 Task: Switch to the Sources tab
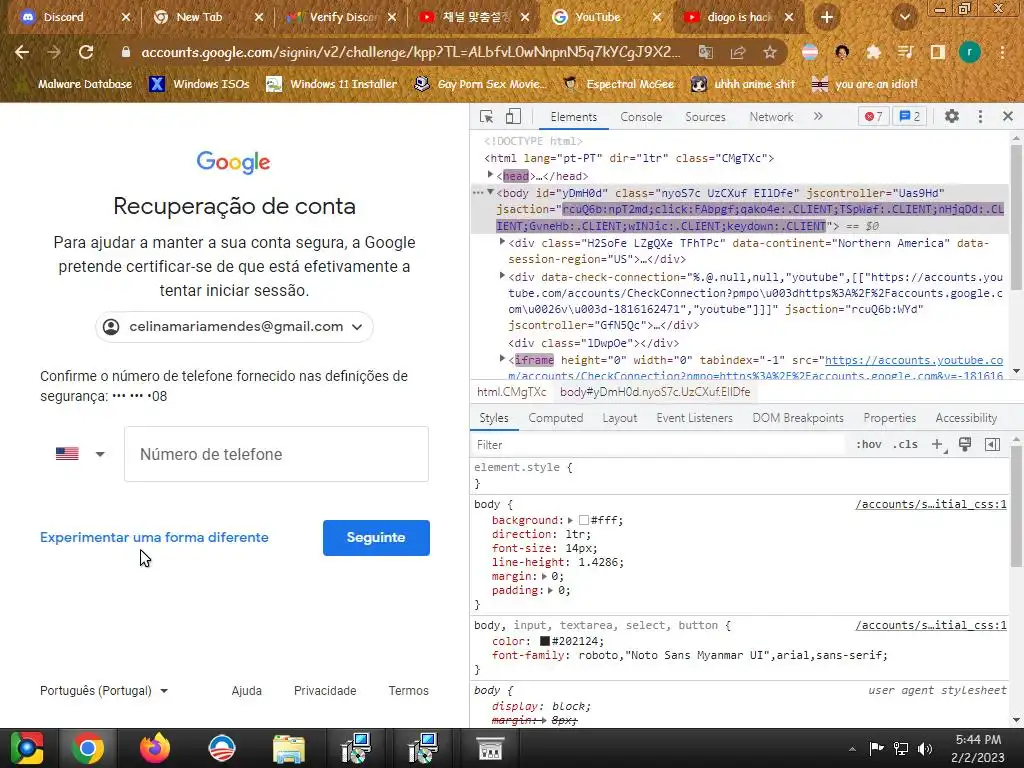pyautogui.click(x=705, y=117)
